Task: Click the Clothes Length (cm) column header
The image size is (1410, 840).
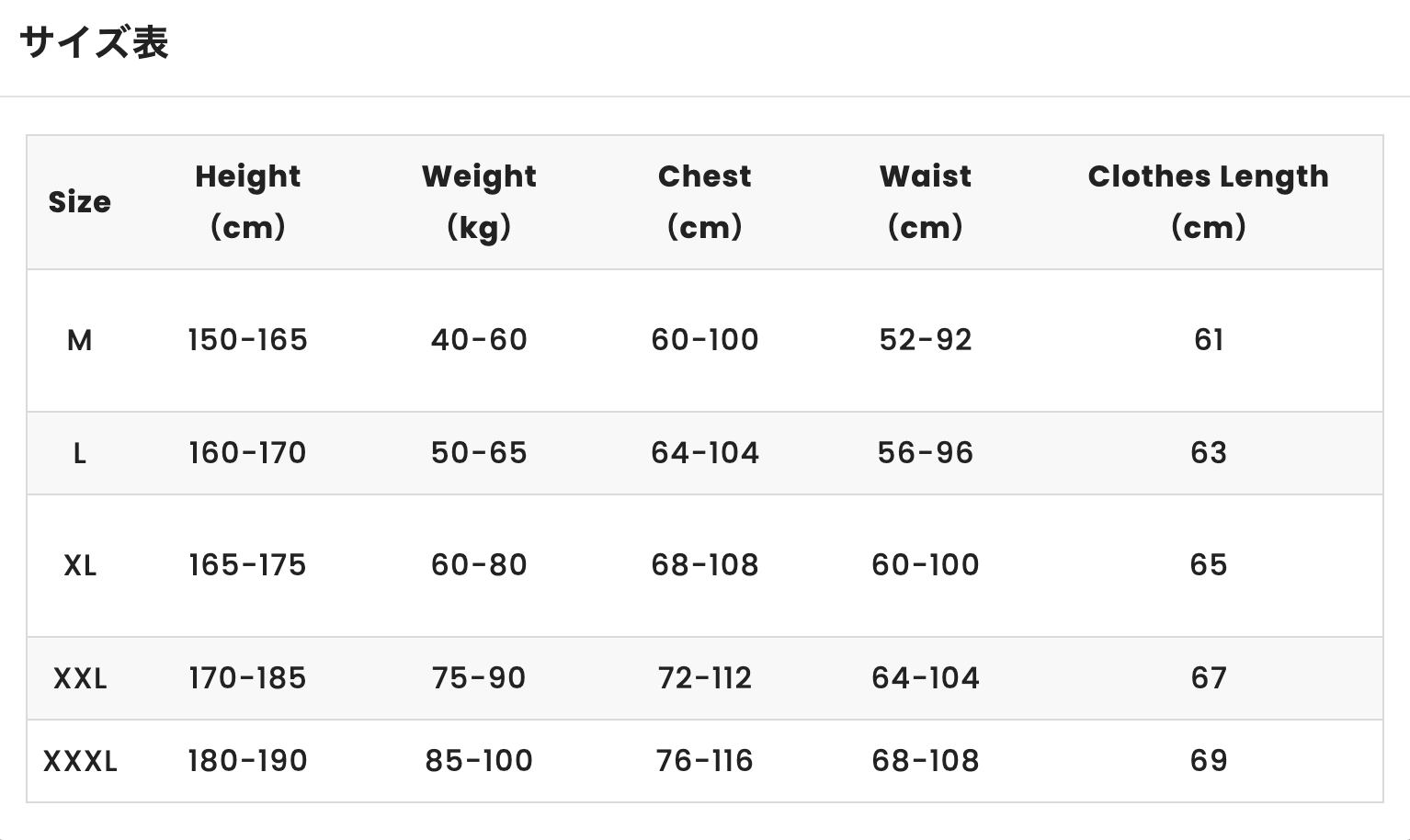Action: [x=1208, y=201]
